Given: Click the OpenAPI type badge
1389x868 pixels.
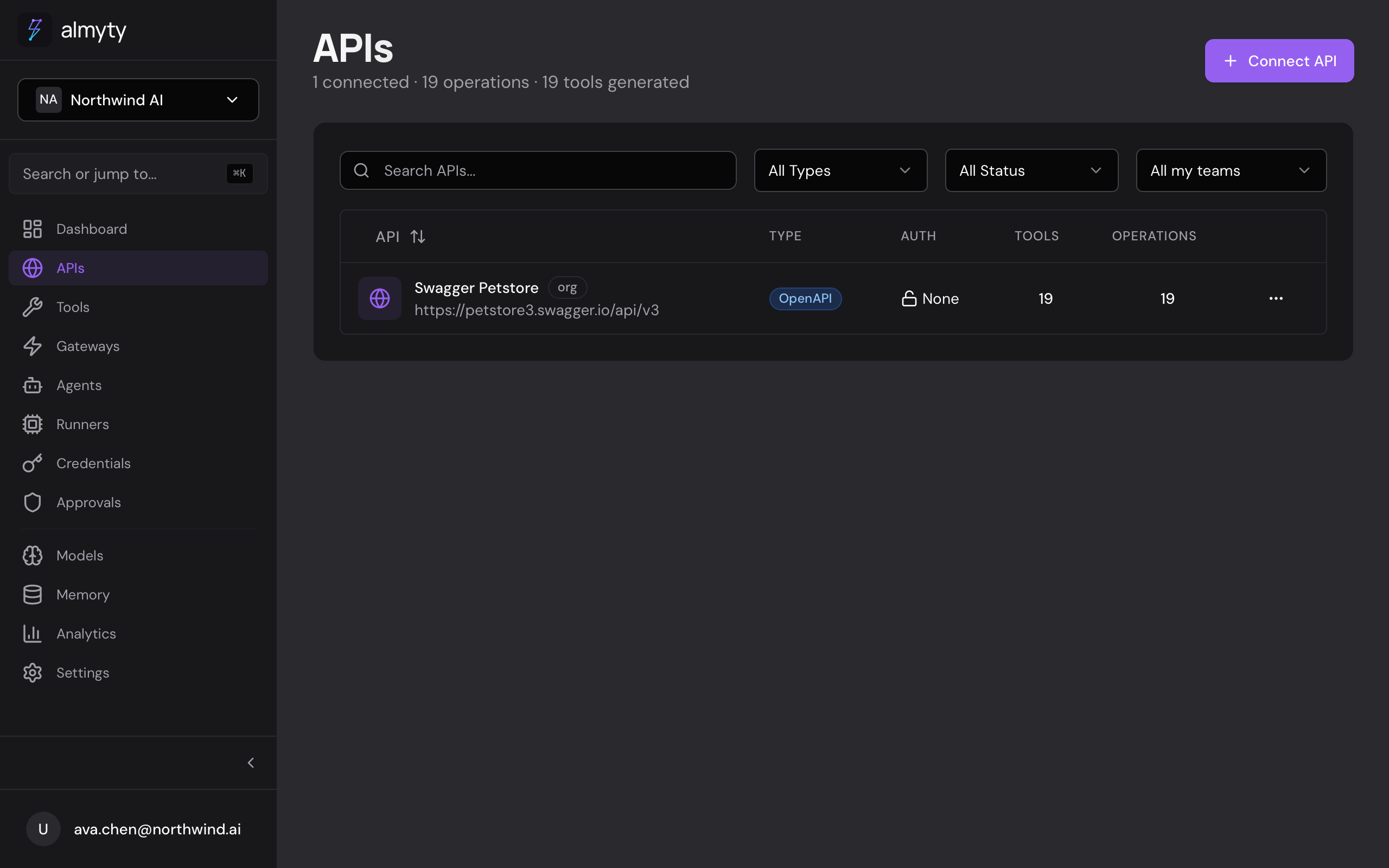Looking at the screenshot, I should point(805,298).
